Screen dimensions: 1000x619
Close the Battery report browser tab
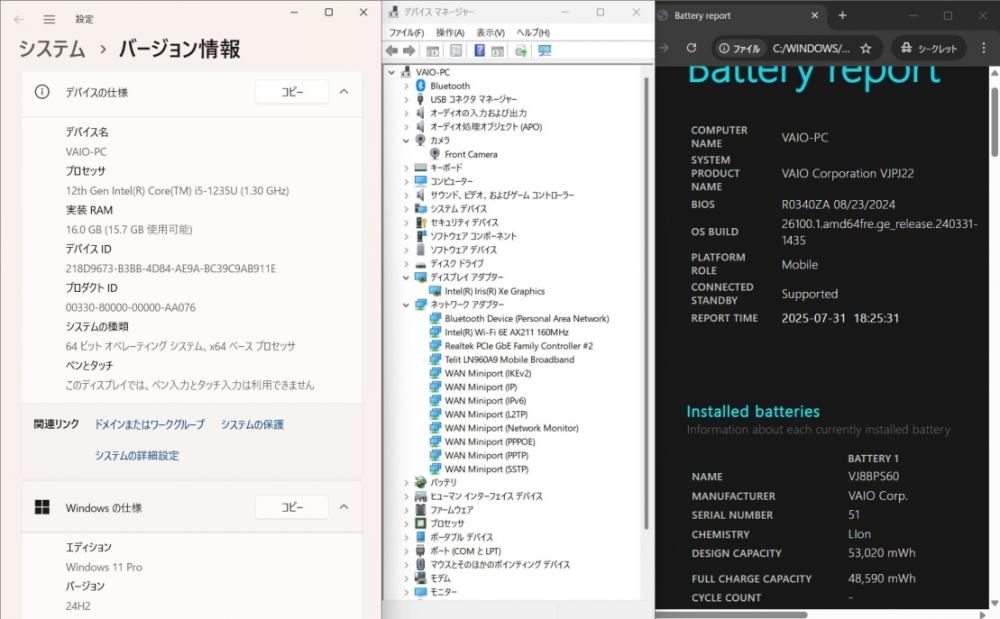tap(814, 15)
